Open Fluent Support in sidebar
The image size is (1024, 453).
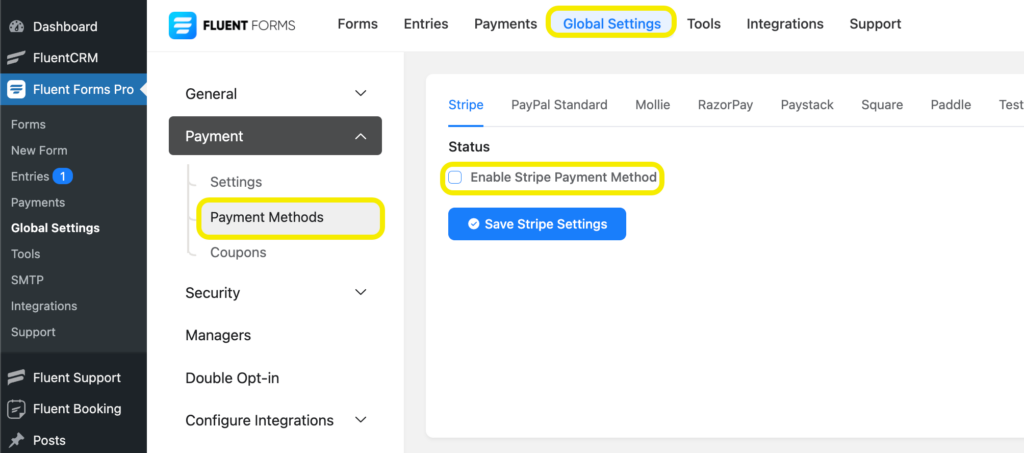tap(76, 378)
